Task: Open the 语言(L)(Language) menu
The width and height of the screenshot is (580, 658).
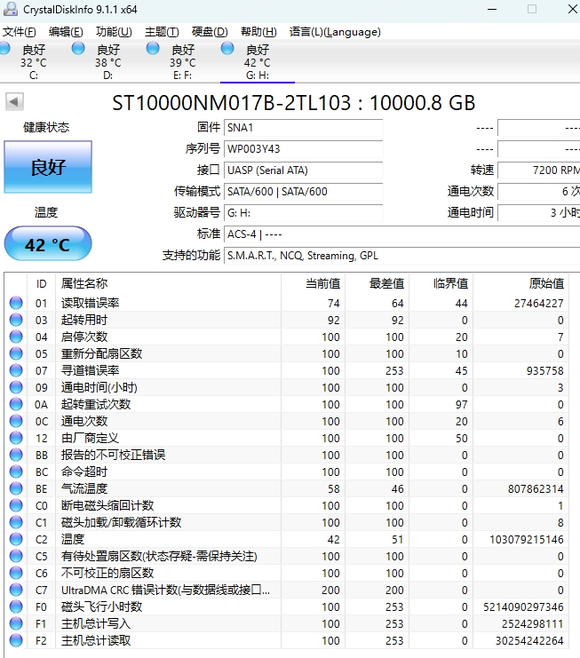Action: 335,32
